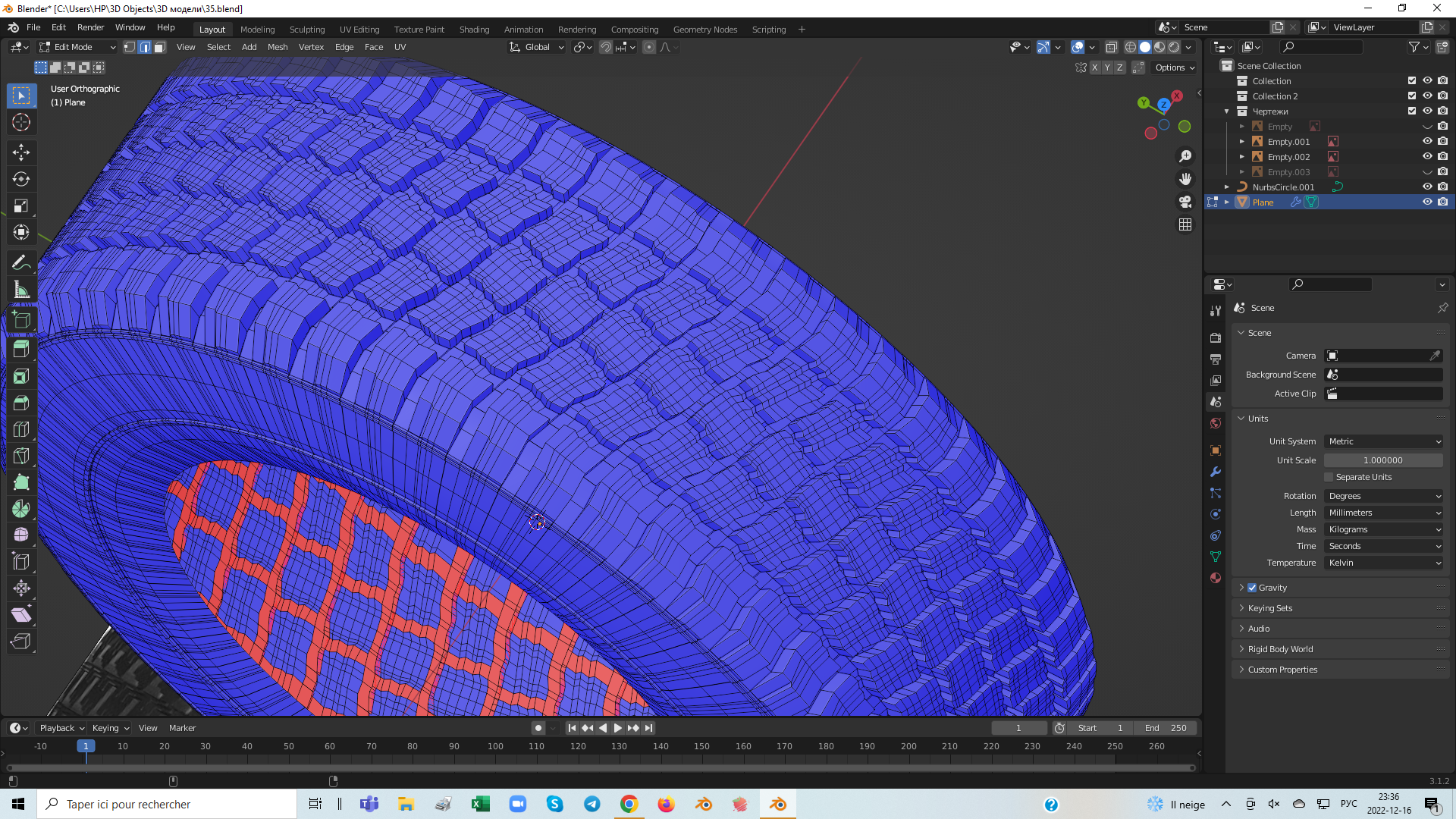The image size is (1456, 819).
Task: Switch to orthographic/perspective grid icon
Action: click(x=1185, y=224)
